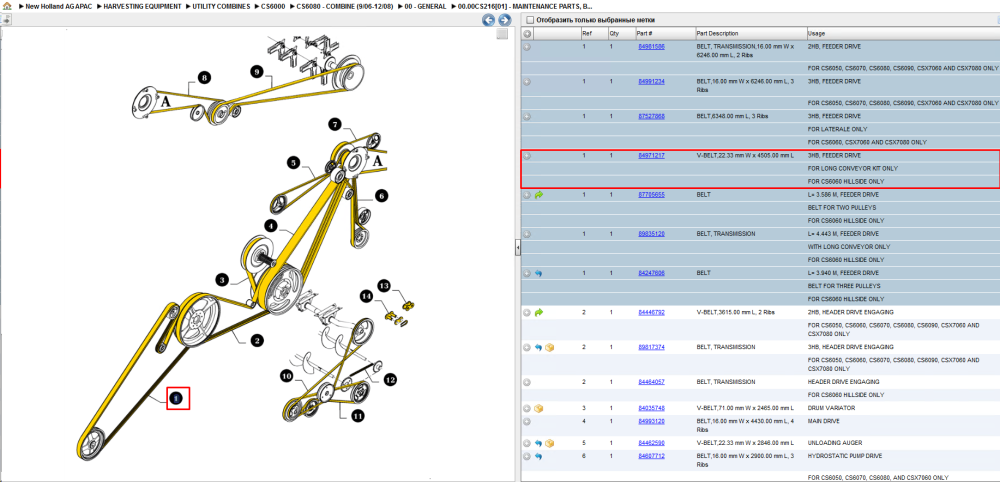The height and width of the screenshot is (482, 1000).
Task: Click 'MAIN DRIVE' usage text
Action: tap(822, 421)
